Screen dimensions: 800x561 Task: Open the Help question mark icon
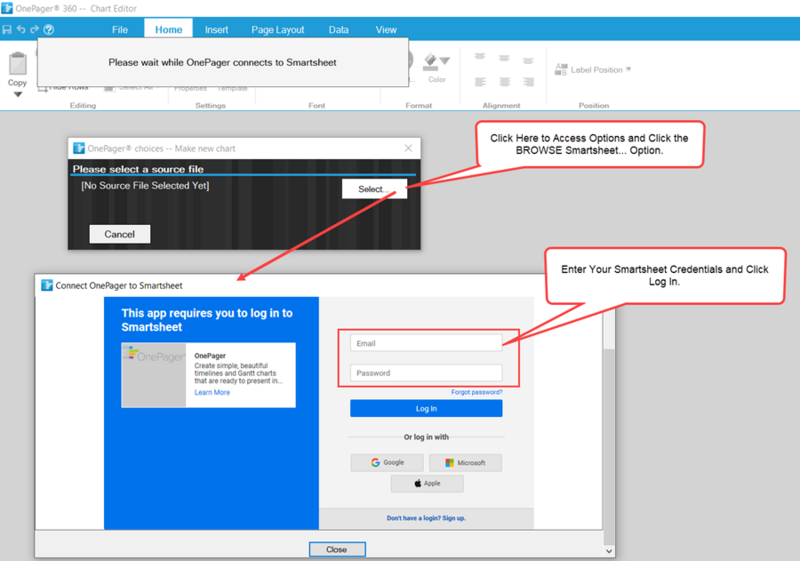pyautogui.click(x=48, y=30)
